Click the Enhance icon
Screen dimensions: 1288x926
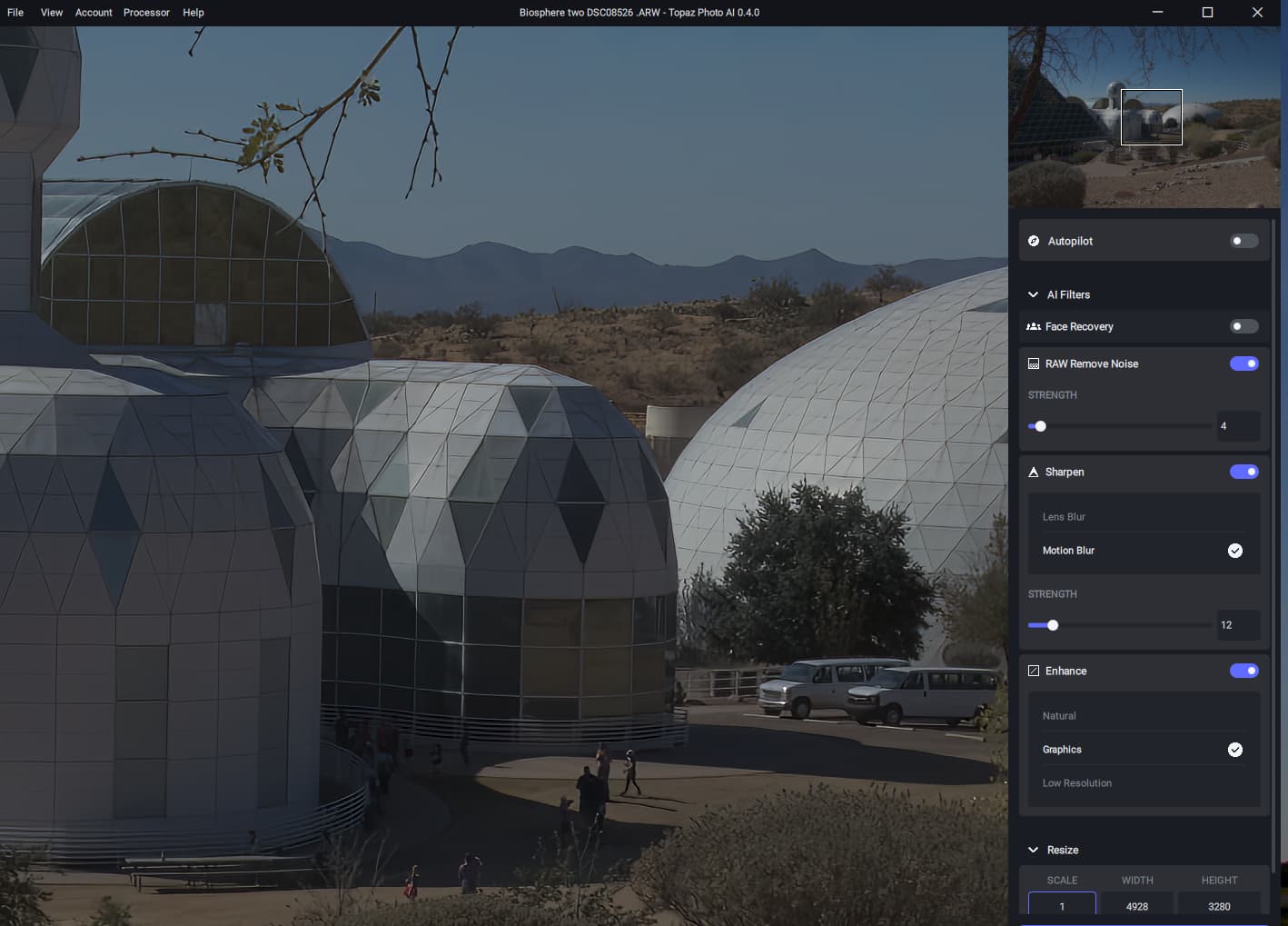click(1034, 671)
